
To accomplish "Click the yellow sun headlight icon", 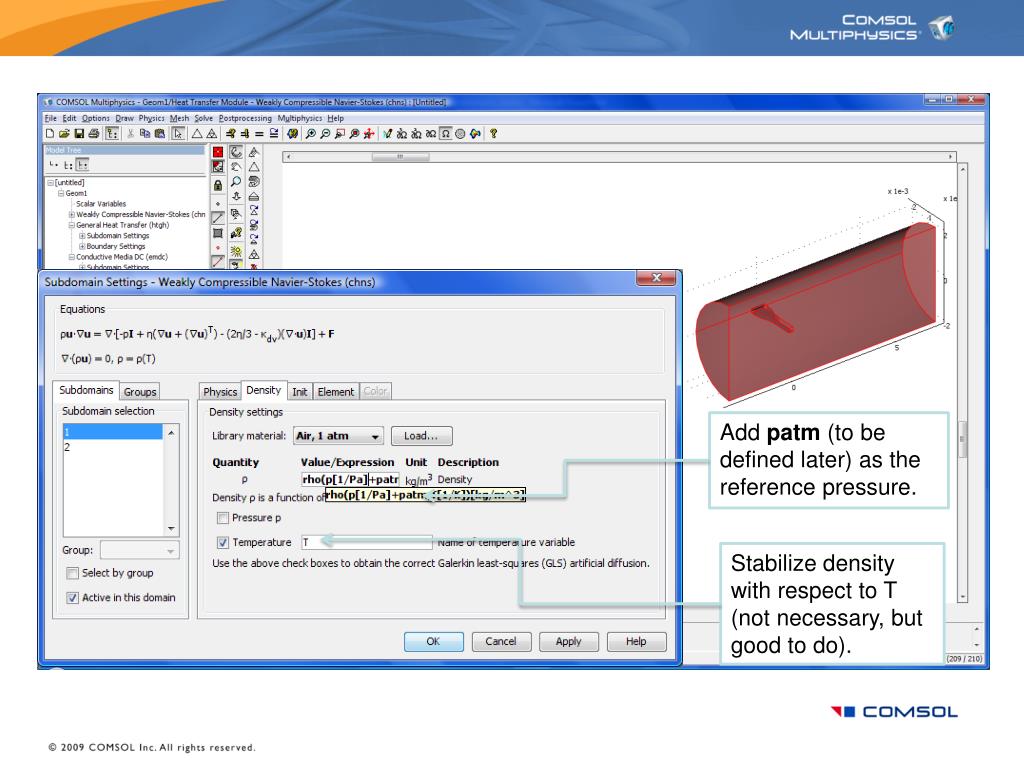I will [x=236, y=251].
